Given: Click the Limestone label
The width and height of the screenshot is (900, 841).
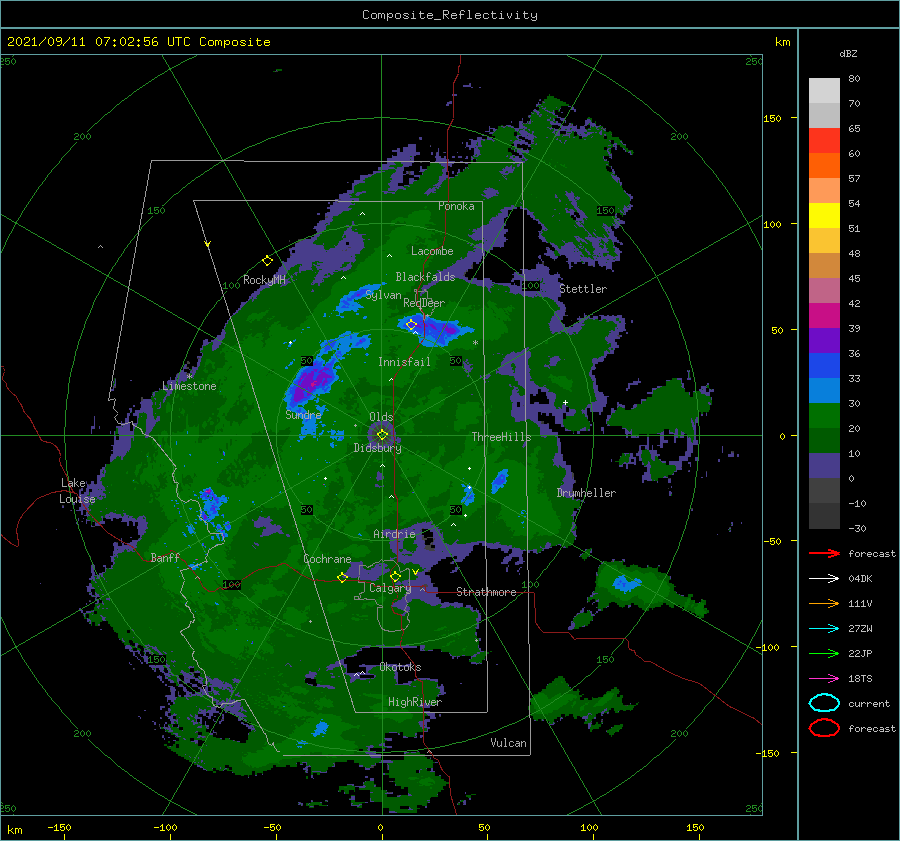Looking at the screenshot, I should (x=189, y=386).
